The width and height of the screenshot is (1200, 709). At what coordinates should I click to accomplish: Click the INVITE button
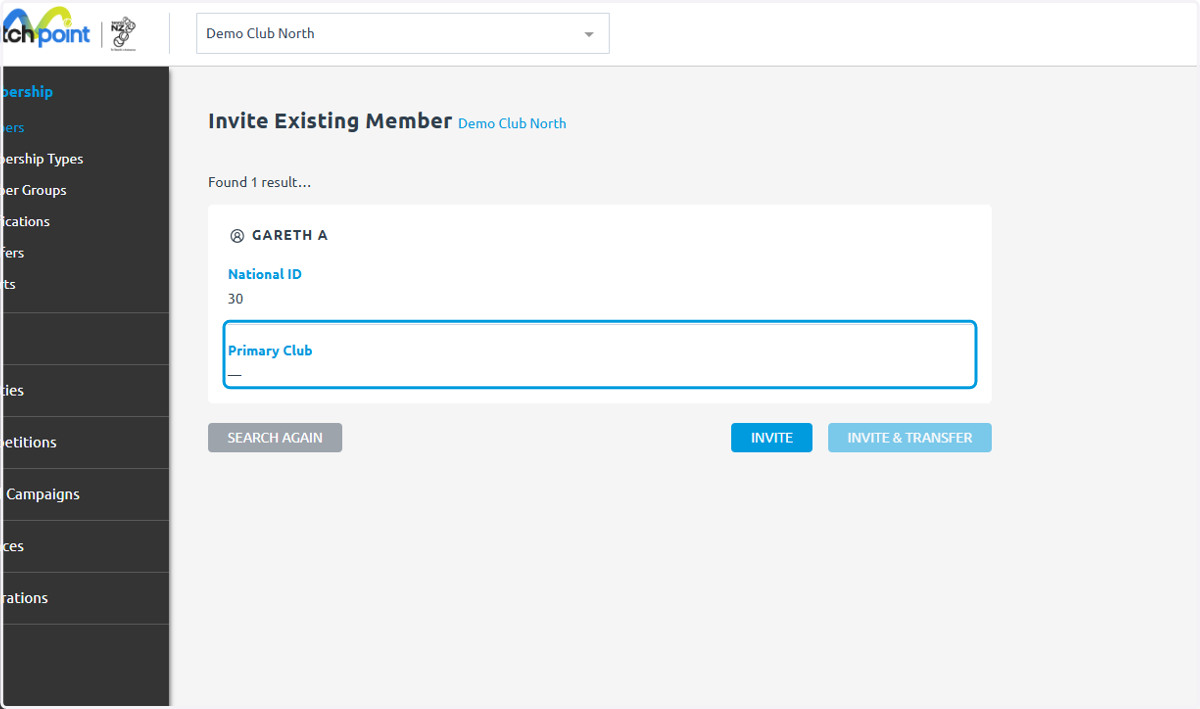click(771, 438)
